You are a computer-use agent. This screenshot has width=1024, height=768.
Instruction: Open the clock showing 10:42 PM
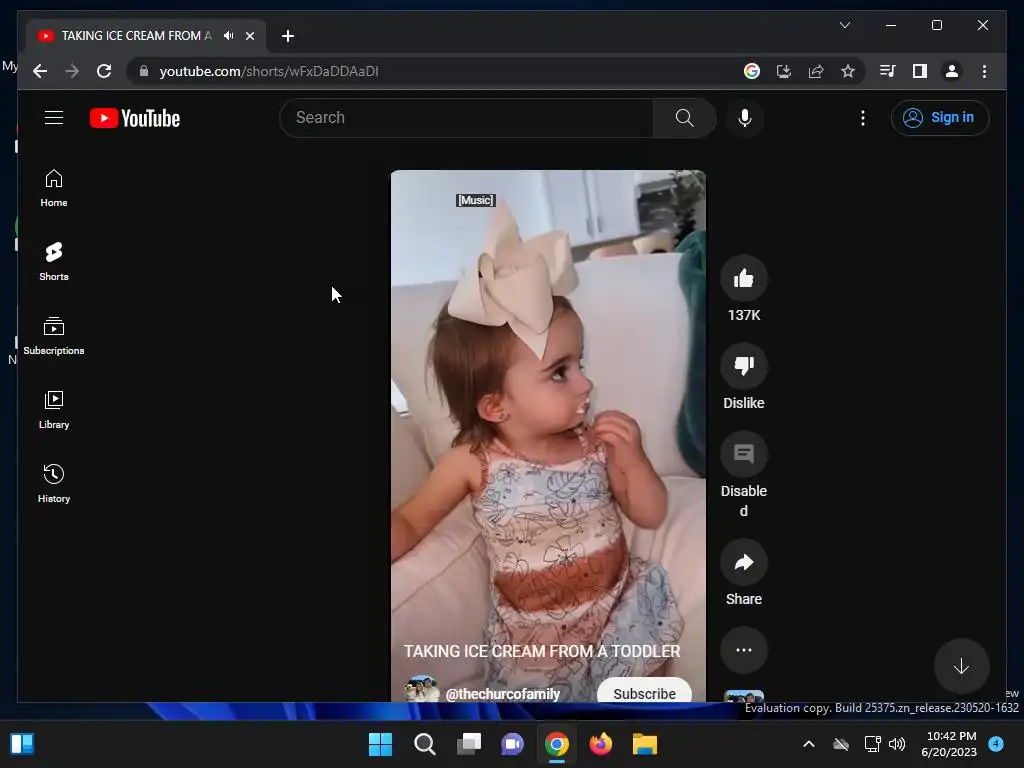click(950, 744)
